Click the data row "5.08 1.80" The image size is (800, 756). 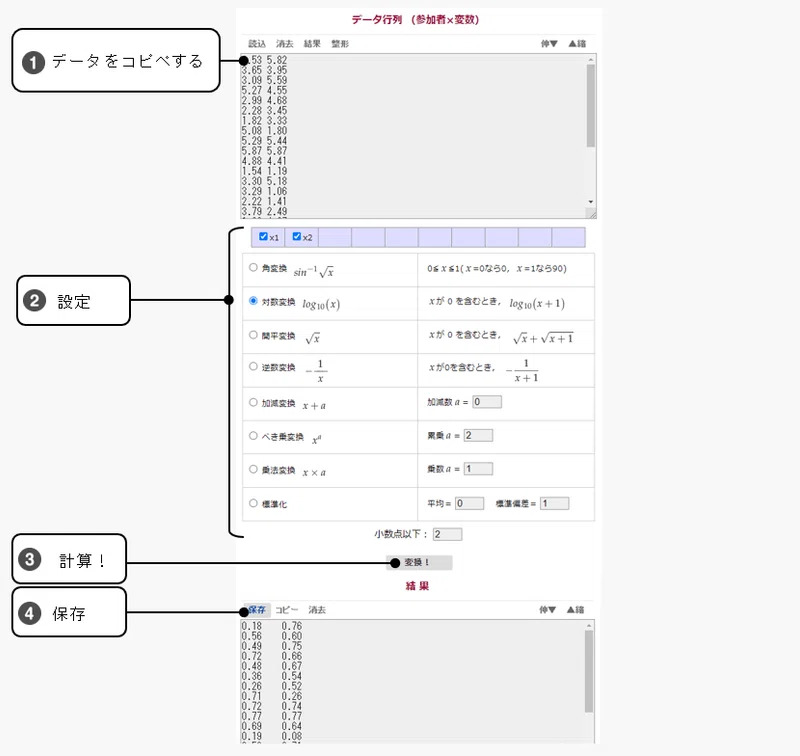click(x=264, y=131)
